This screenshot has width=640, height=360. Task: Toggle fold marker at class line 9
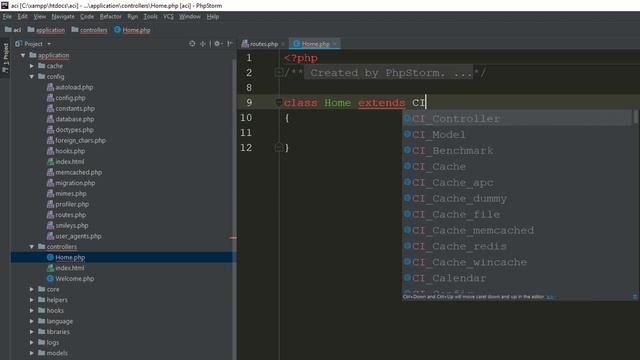coord(279,102)
